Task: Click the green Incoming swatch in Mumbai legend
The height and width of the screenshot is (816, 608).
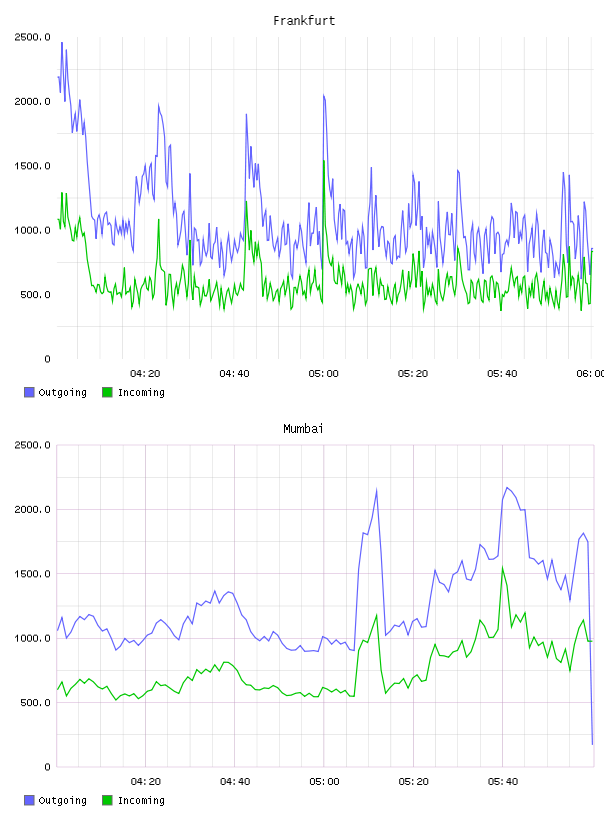Action: [x=107, y=800]
